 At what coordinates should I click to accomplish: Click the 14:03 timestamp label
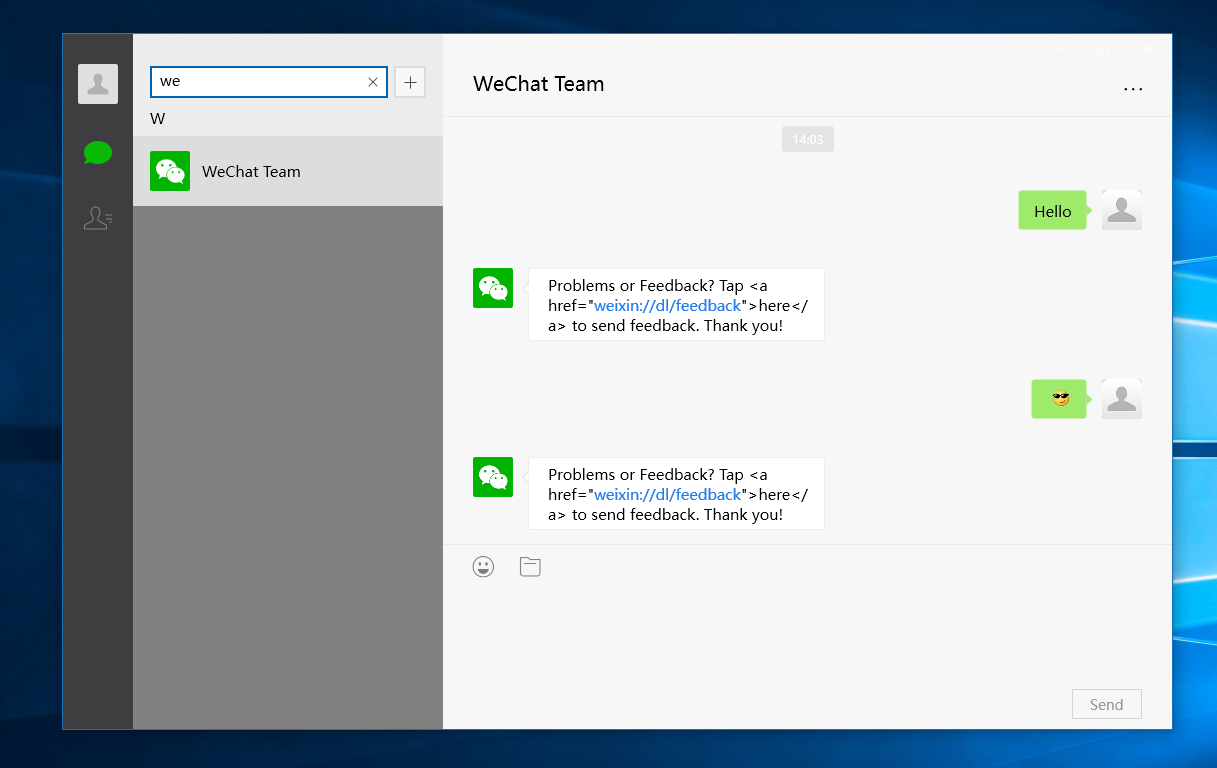point(808,139)
